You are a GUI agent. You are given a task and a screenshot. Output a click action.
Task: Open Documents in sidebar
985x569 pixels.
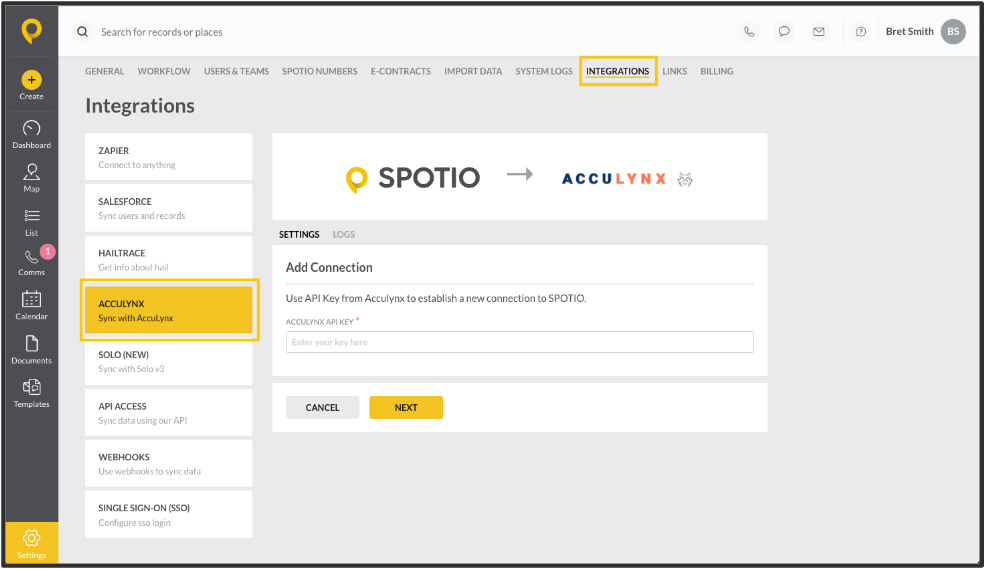[x=31, y=350]
